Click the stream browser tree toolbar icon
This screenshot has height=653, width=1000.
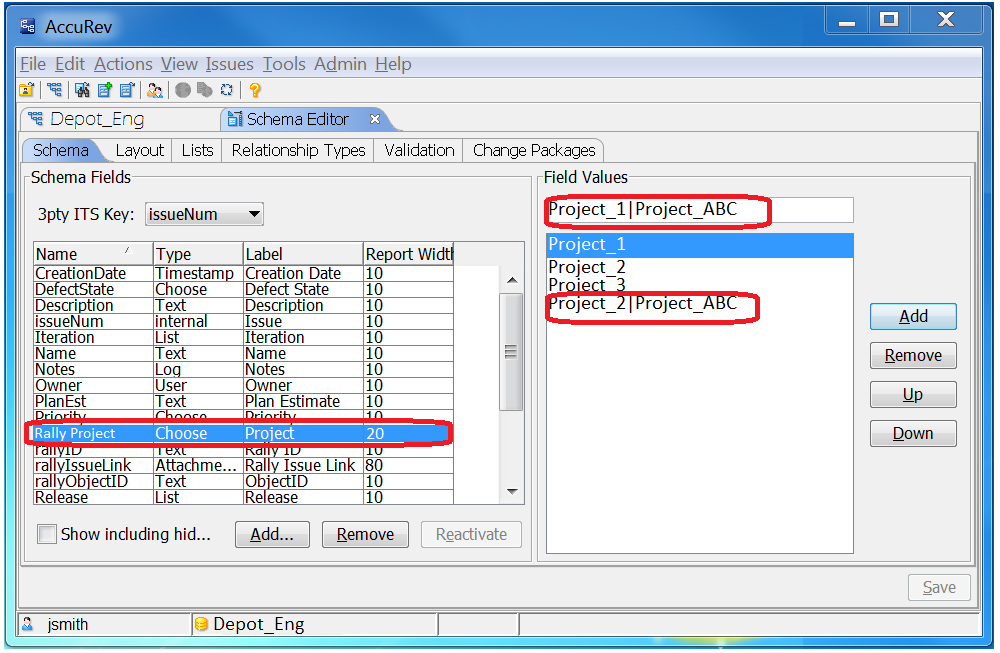click(54, 90)
